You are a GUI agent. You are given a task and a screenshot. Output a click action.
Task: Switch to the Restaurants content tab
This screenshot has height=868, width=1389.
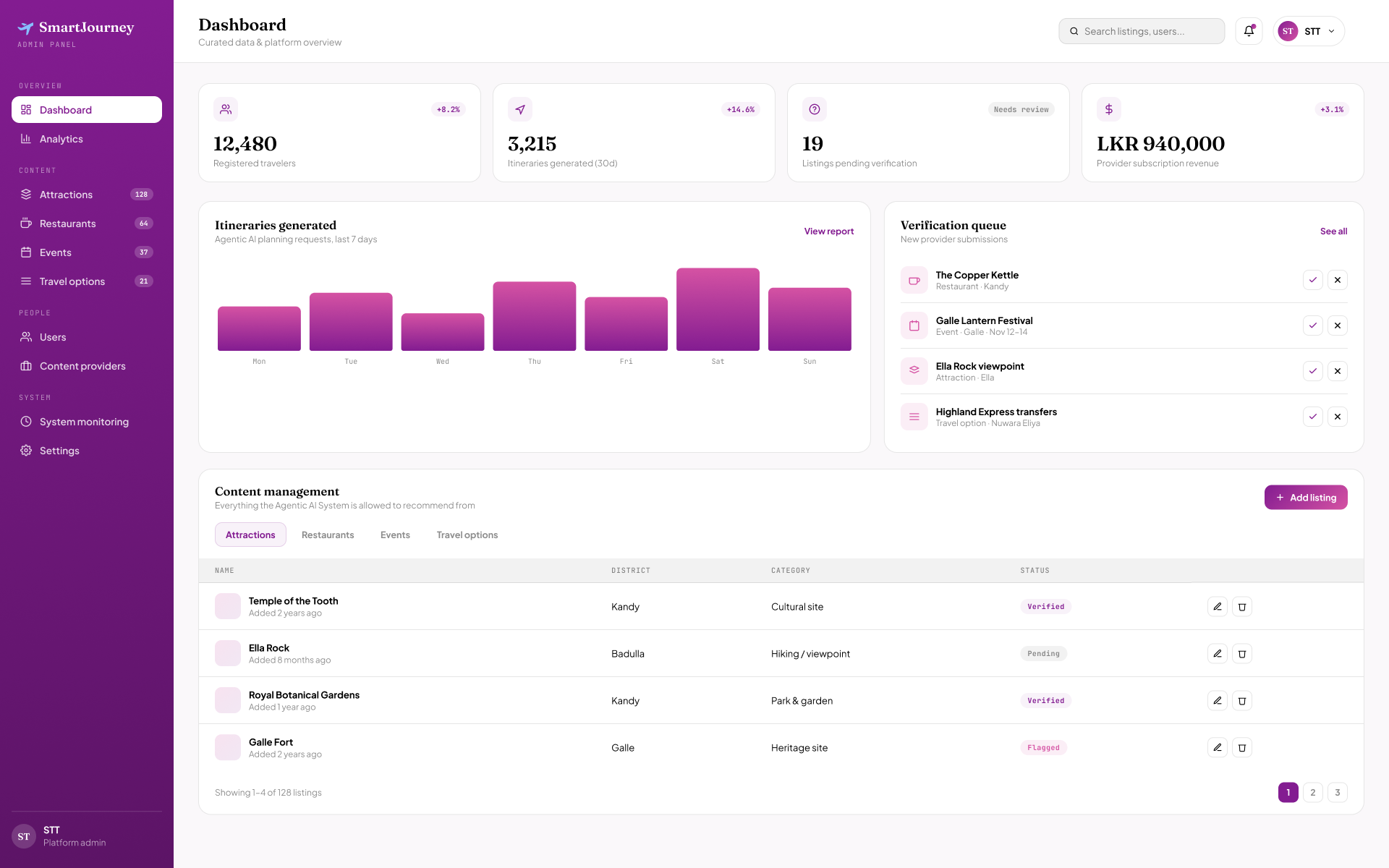point(328,535)
